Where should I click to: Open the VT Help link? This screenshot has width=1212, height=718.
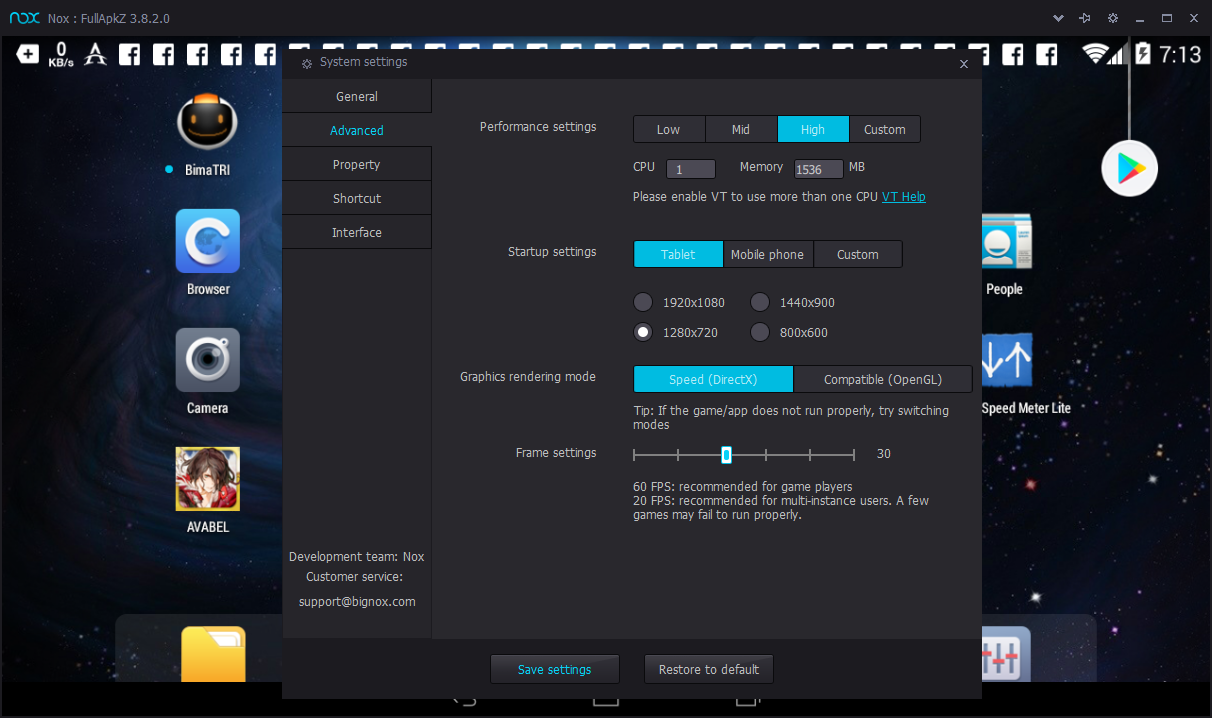(x=904, y=197)
